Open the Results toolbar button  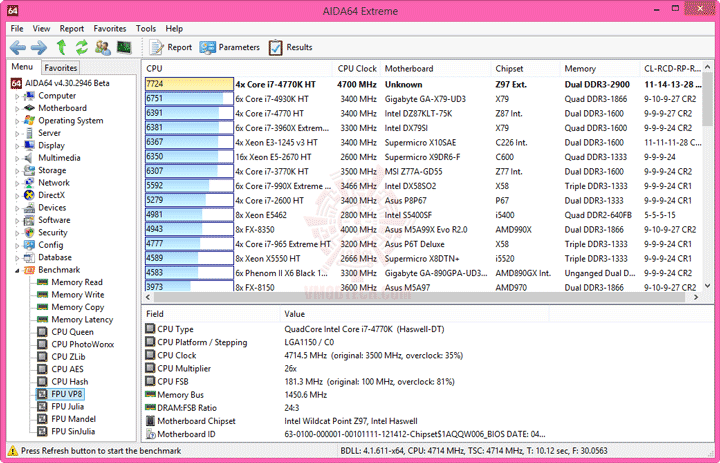pyautogui.click(x=290, y=47)
